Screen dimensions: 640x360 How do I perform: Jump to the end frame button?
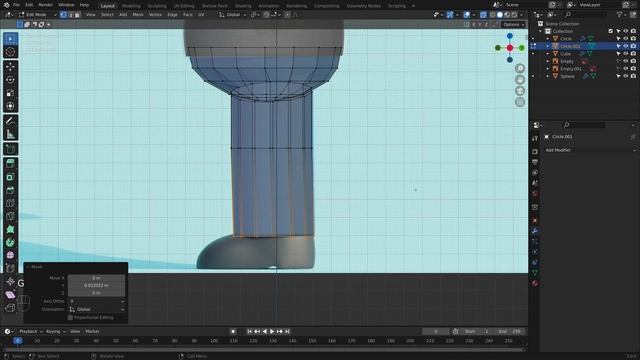(287, 331)
